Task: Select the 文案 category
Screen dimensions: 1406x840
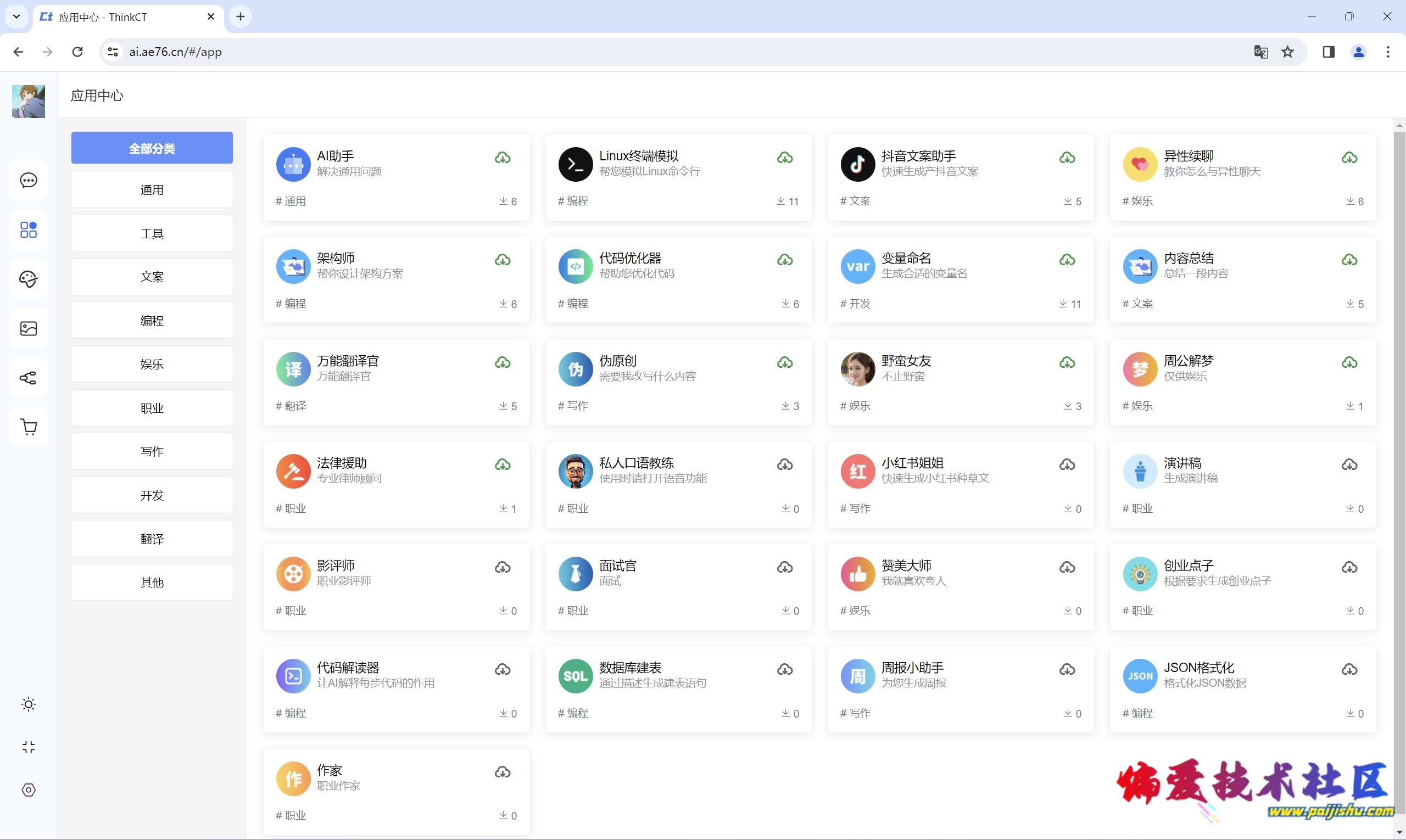Action: (152, 277)
